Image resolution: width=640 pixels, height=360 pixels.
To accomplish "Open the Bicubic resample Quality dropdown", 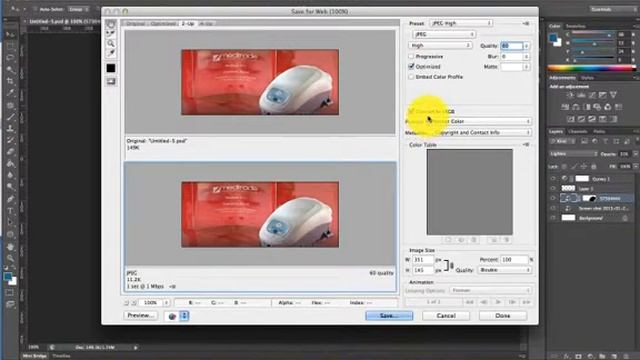I will coord(505,270).
